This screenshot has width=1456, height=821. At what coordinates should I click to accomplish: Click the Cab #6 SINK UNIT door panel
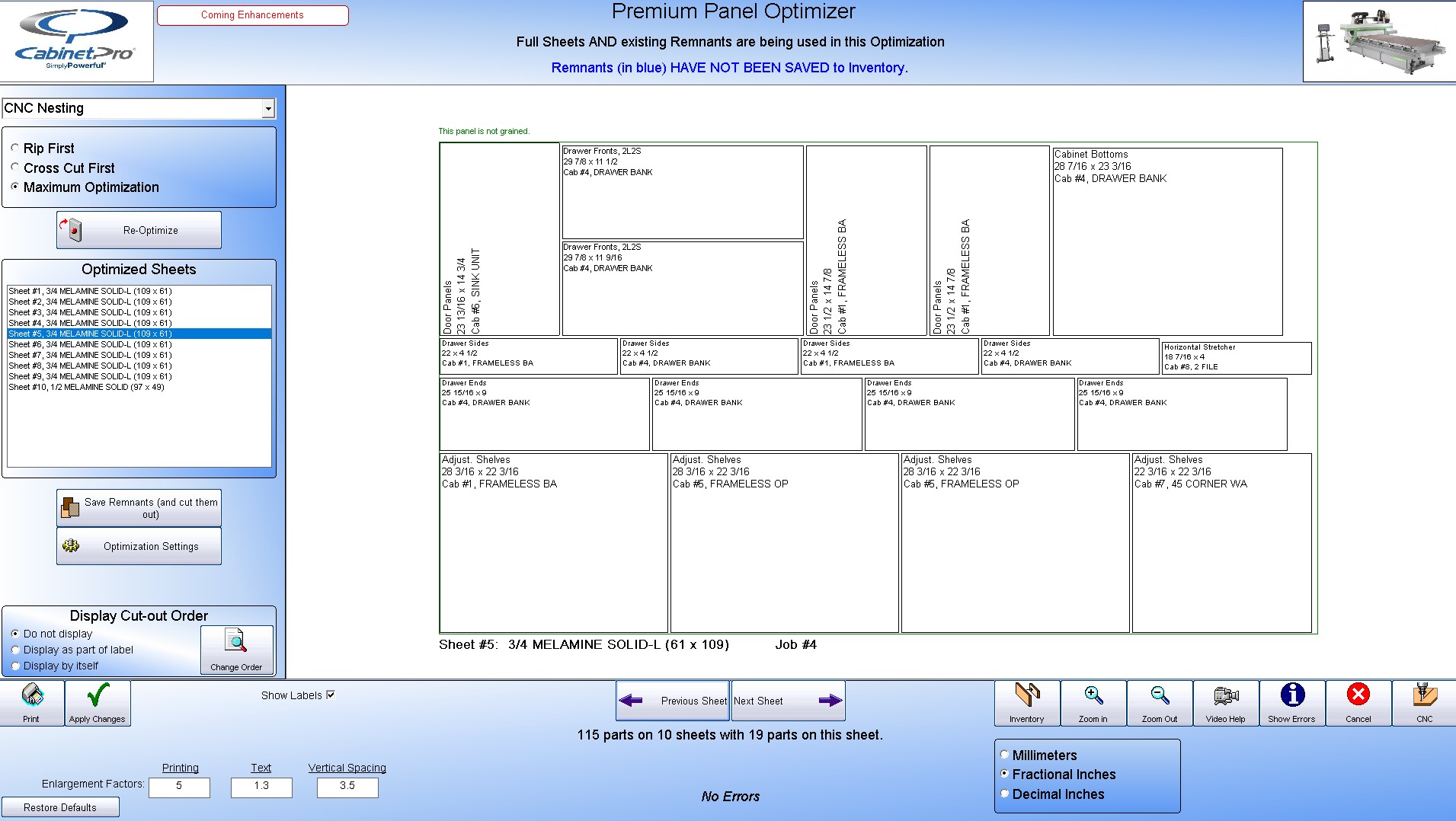coord(500,239)
